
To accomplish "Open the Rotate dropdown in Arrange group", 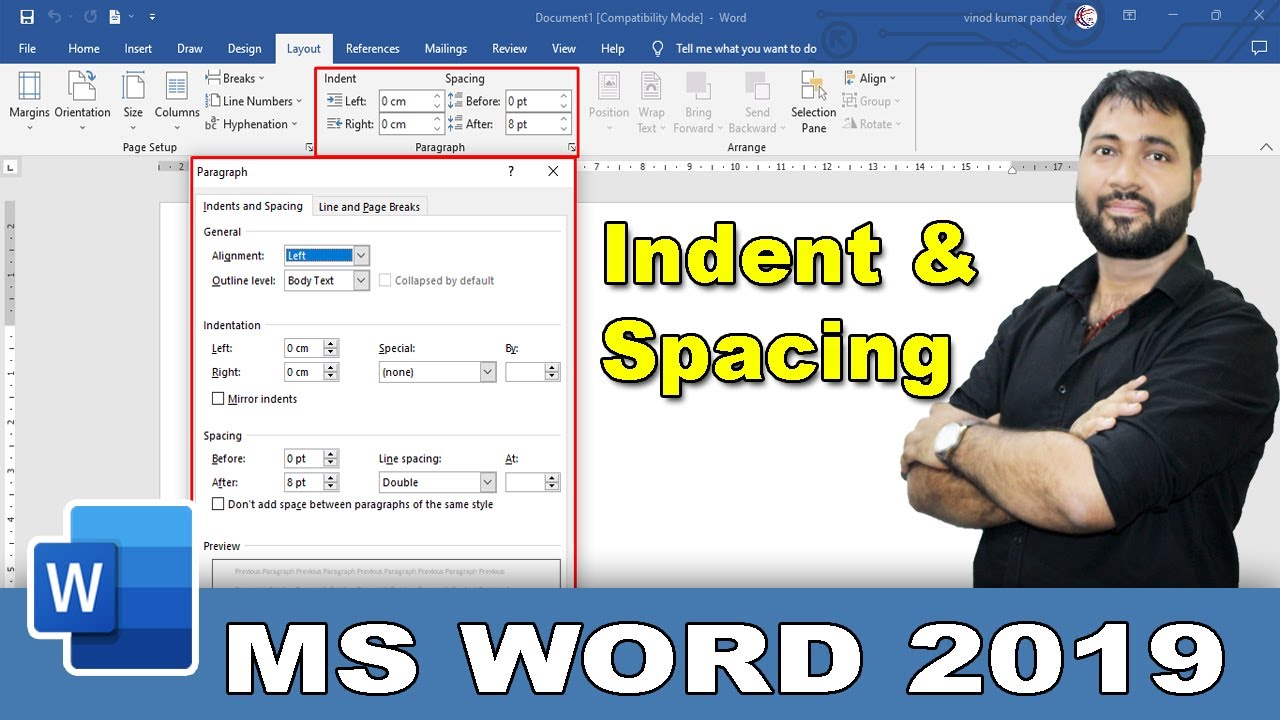I will click(x=872, y=124).
